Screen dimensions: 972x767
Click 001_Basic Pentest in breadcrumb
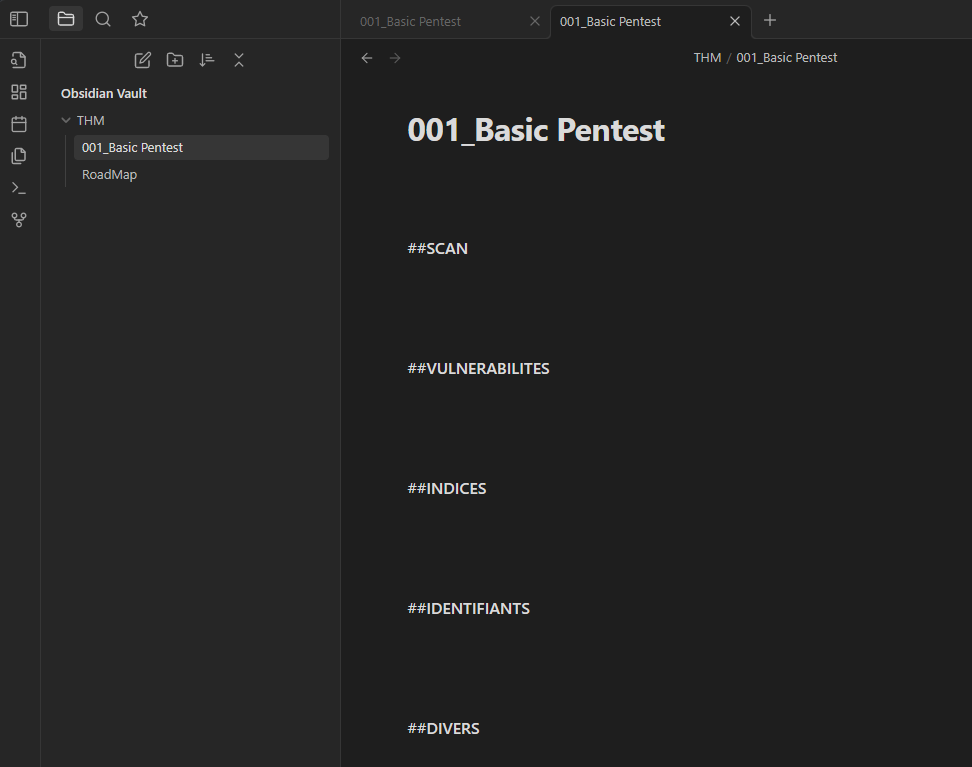click(787, 58)
